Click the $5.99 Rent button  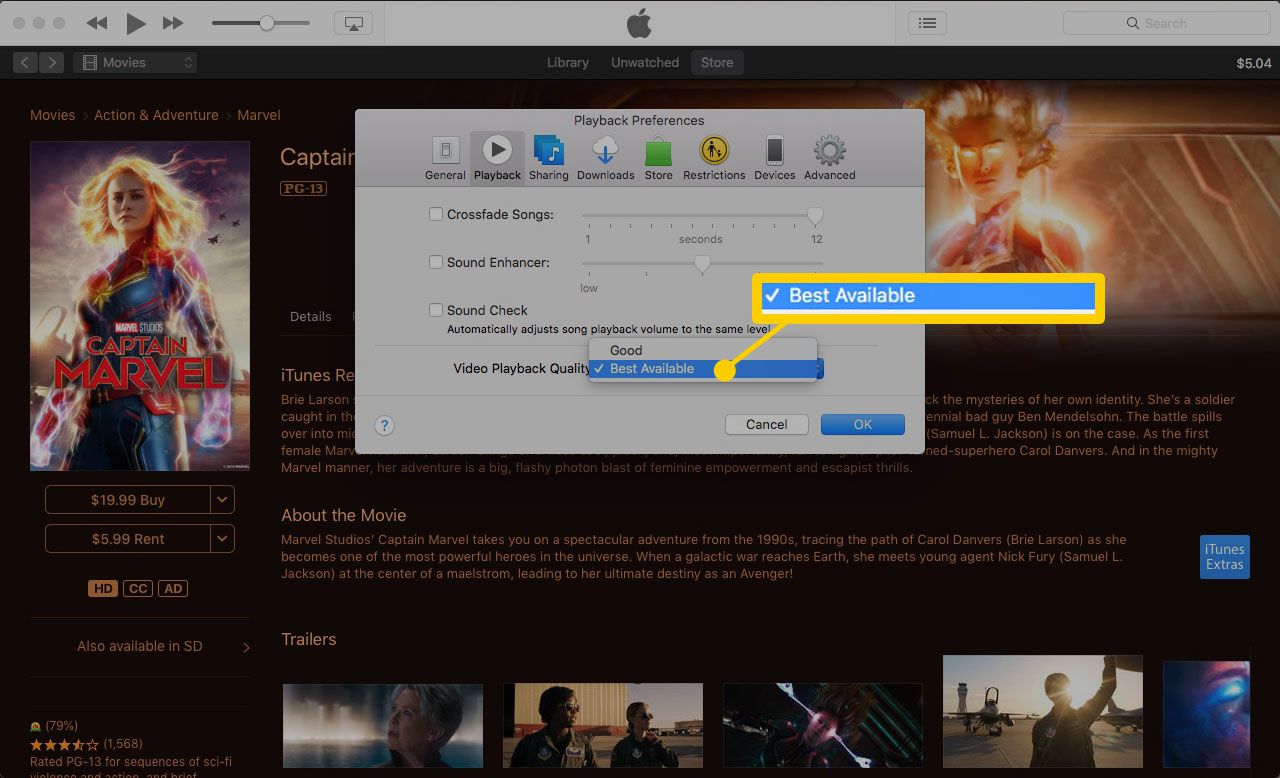[x=128, y=538]
